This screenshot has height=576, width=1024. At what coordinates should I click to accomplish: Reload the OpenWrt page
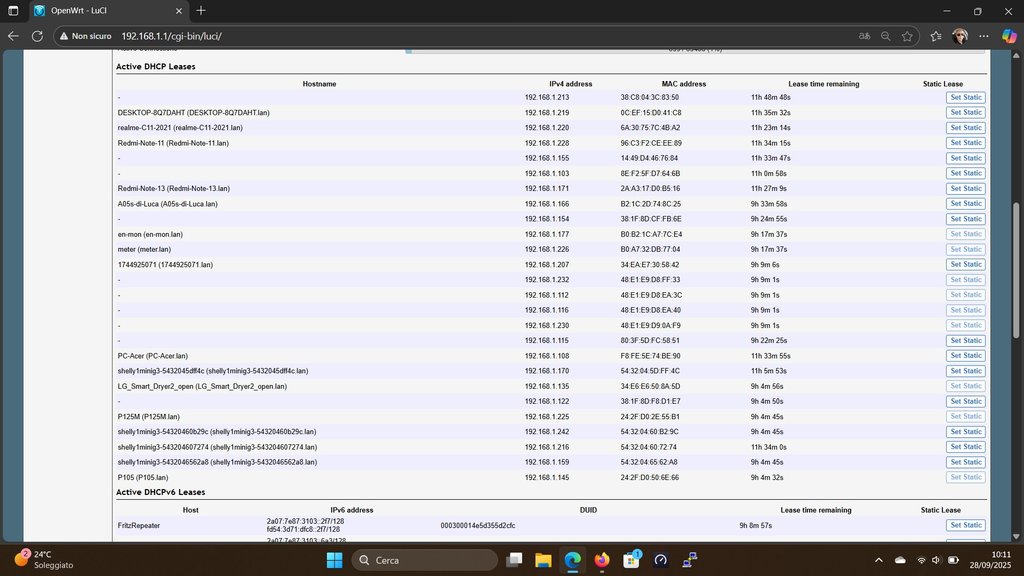coord(37,35)
